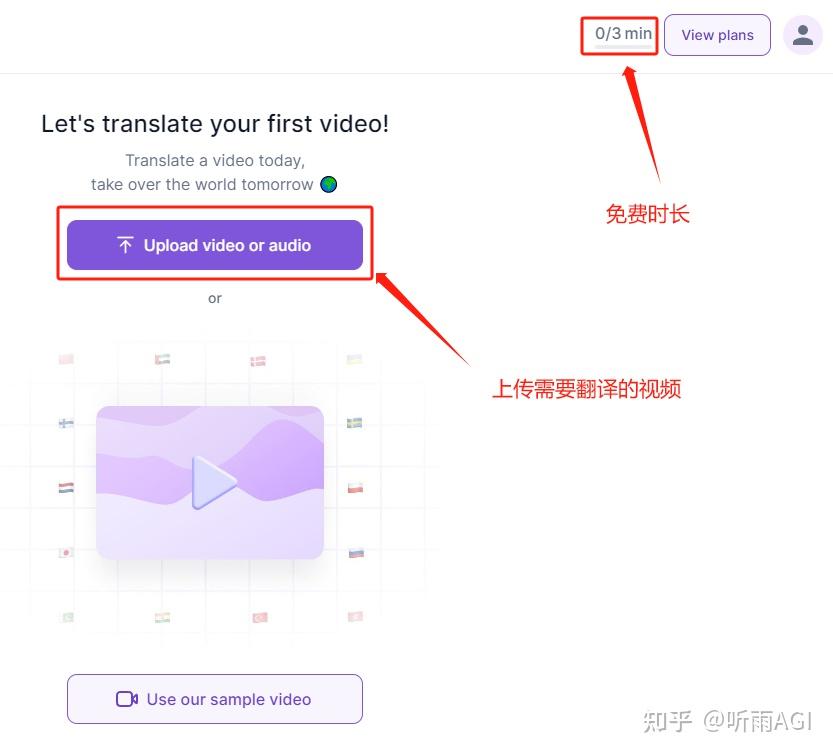Choose the Poland flag icon

[x=354, y=488]
